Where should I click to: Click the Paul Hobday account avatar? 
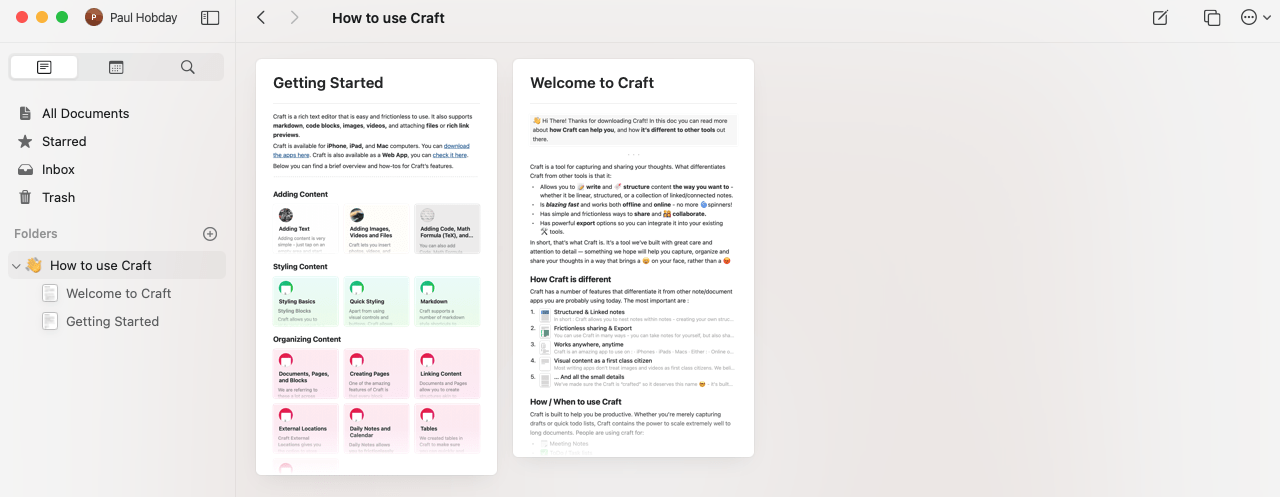click(94, 17)
